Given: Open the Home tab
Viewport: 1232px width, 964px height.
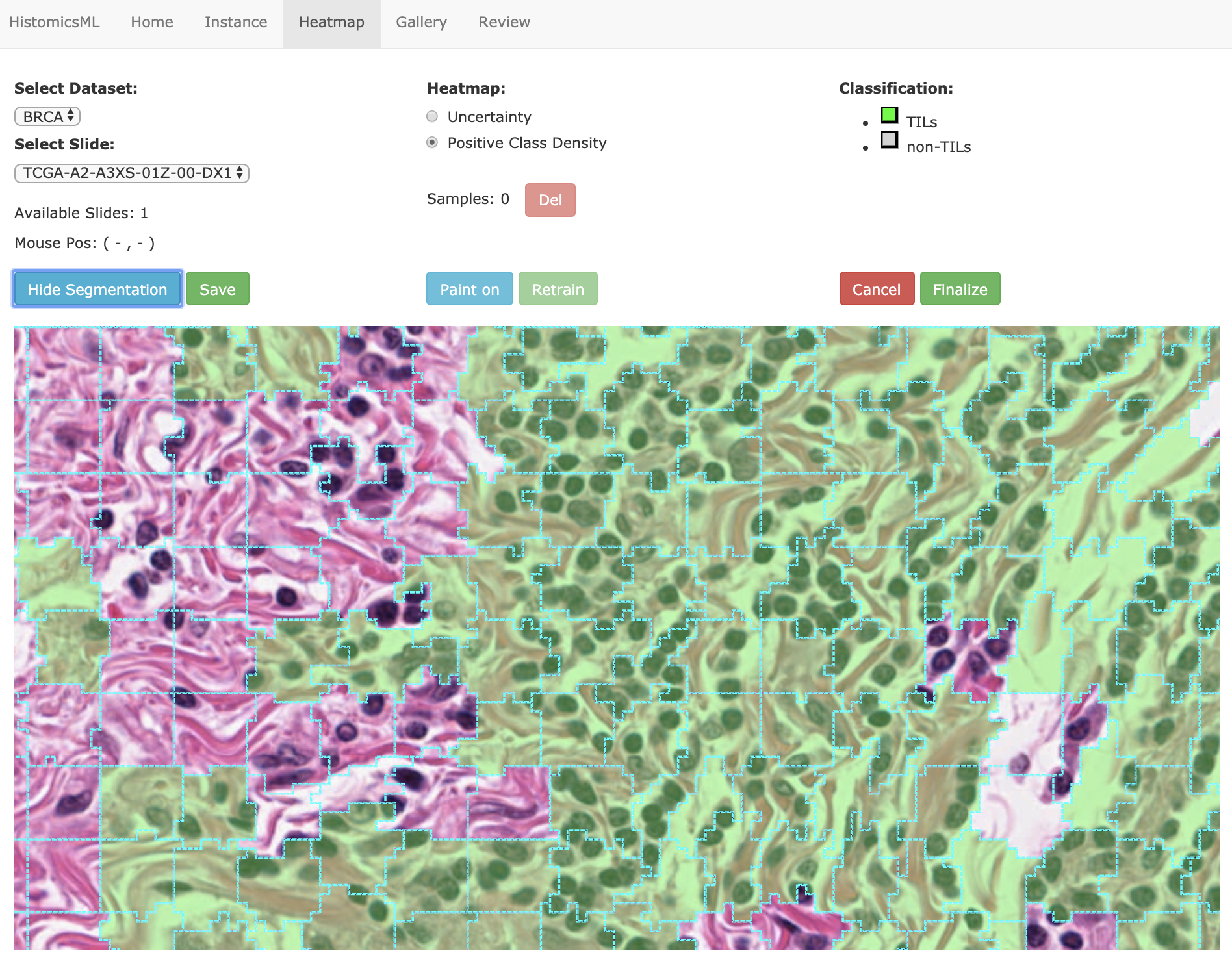Looking at the screenshot, I should coord(152,22).
